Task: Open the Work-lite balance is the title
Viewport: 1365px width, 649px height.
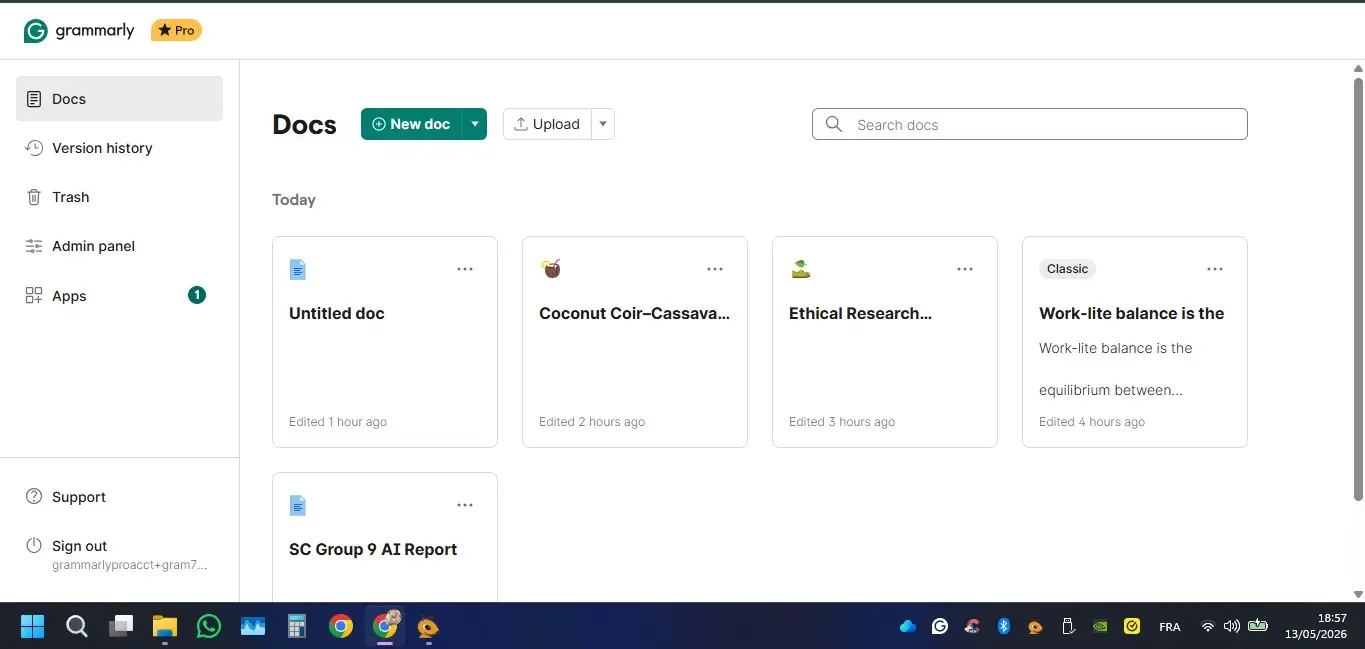Action: pos(1132,313)
